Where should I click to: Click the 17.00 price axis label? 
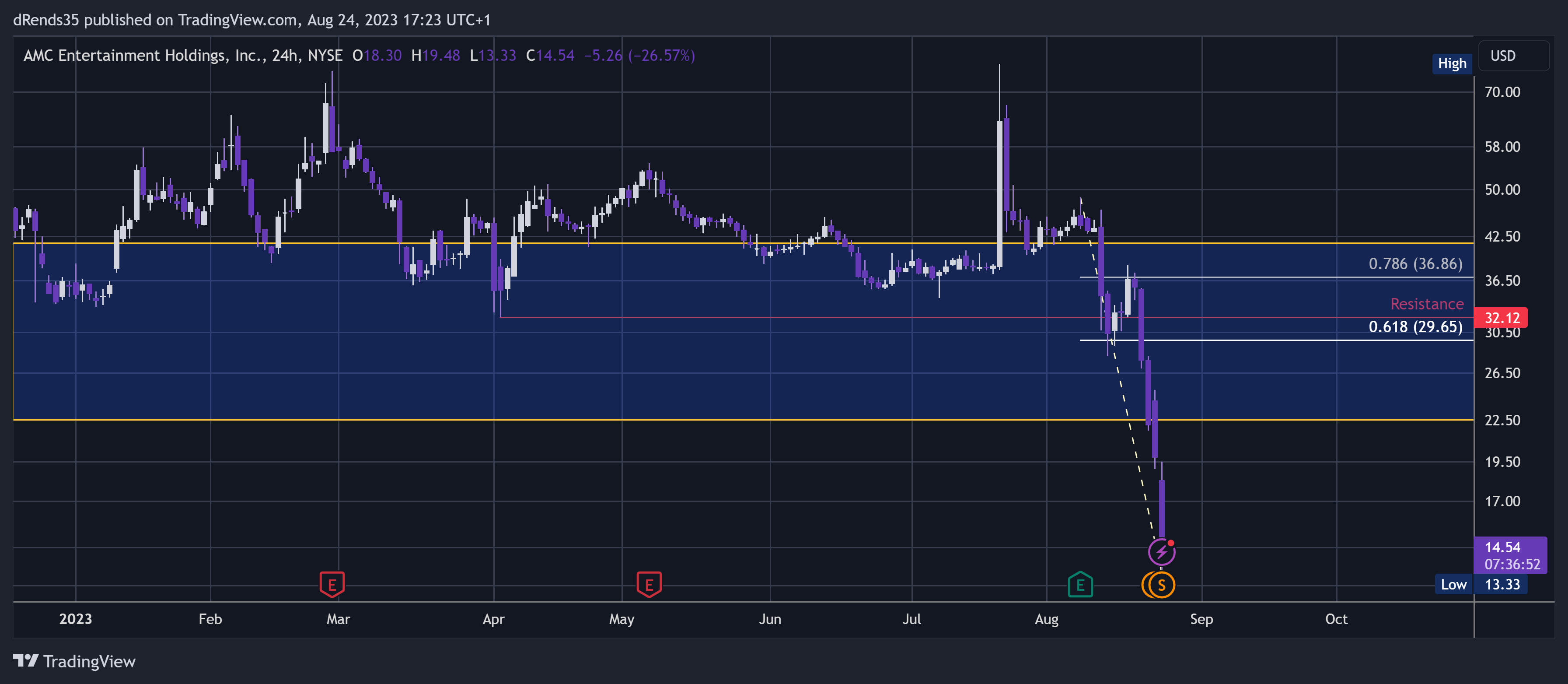click(x=1502, y=501)
